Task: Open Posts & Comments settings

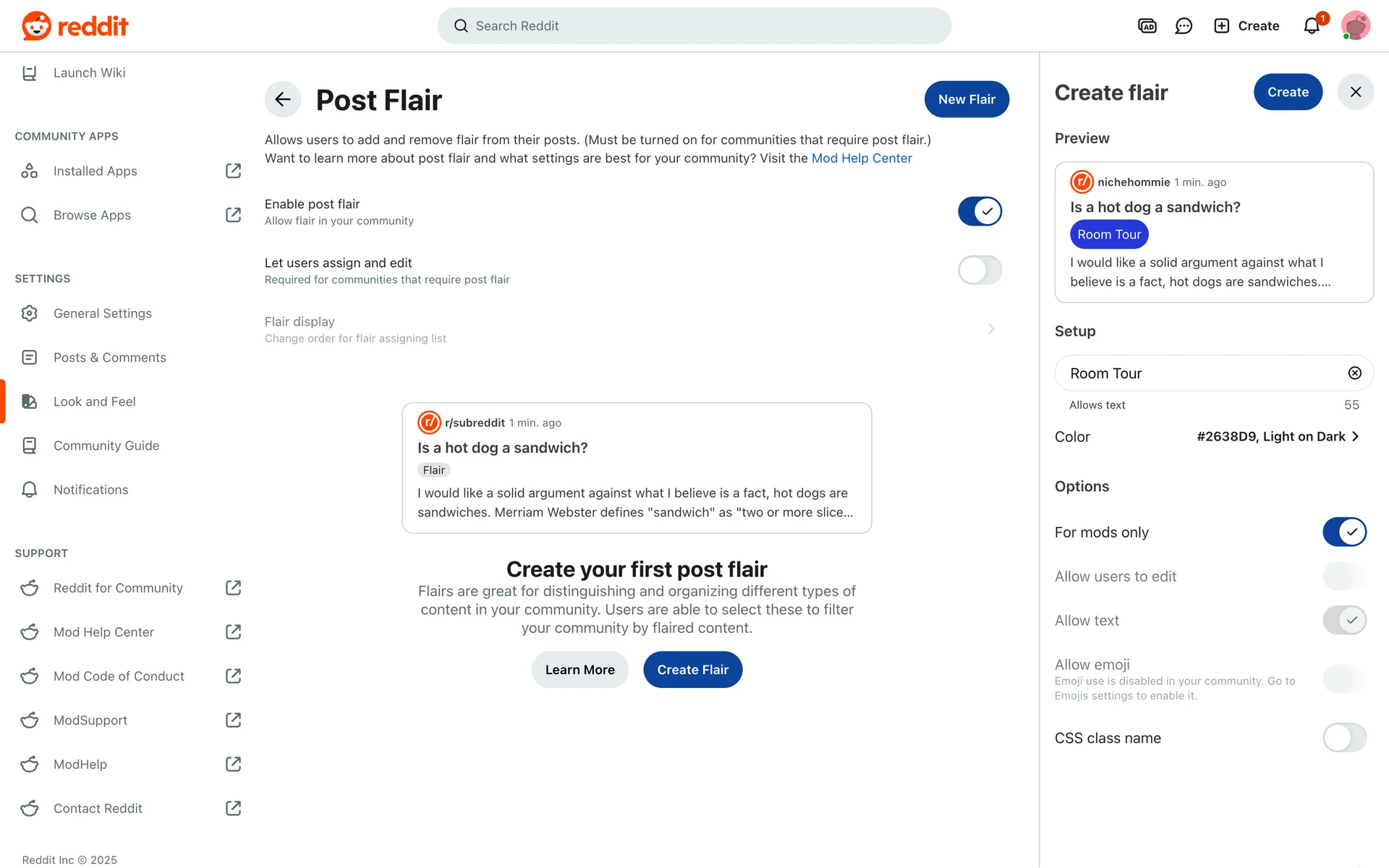Action: coord(110,357)
